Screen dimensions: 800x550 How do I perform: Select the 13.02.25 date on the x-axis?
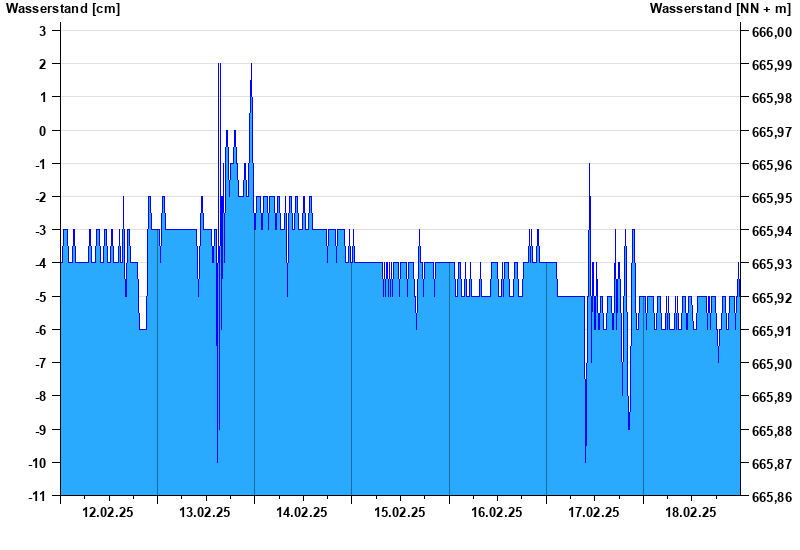[205, 512]
